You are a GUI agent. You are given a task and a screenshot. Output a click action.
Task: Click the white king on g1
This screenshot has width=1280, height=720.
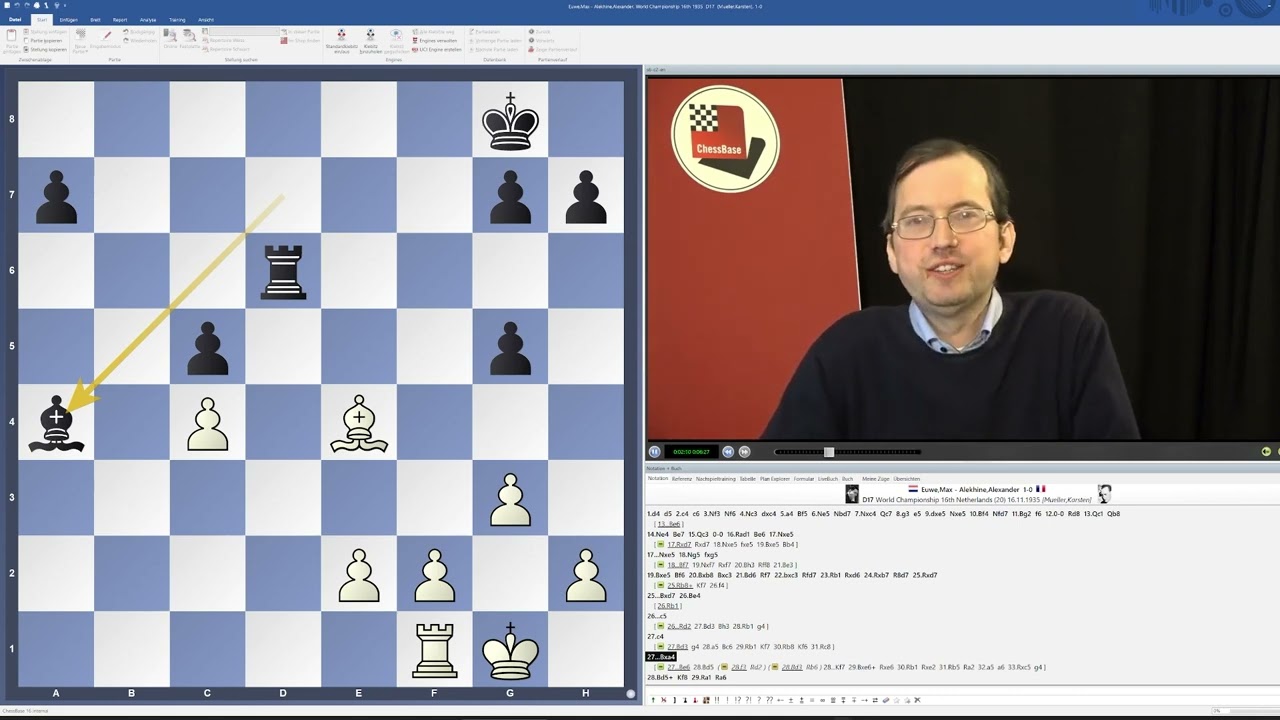510,649
